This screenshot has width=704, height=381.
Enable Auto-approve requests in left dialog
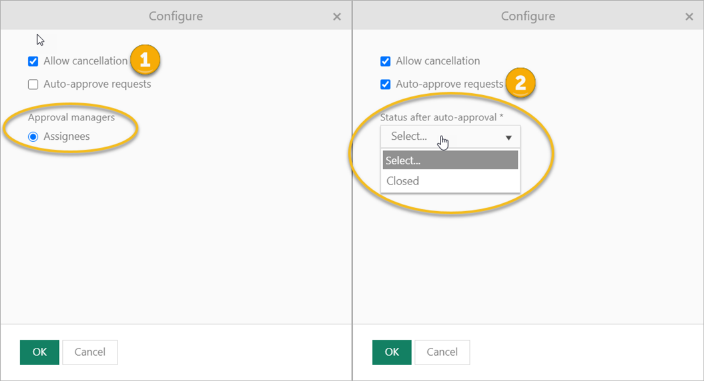(x=33, y=84)
